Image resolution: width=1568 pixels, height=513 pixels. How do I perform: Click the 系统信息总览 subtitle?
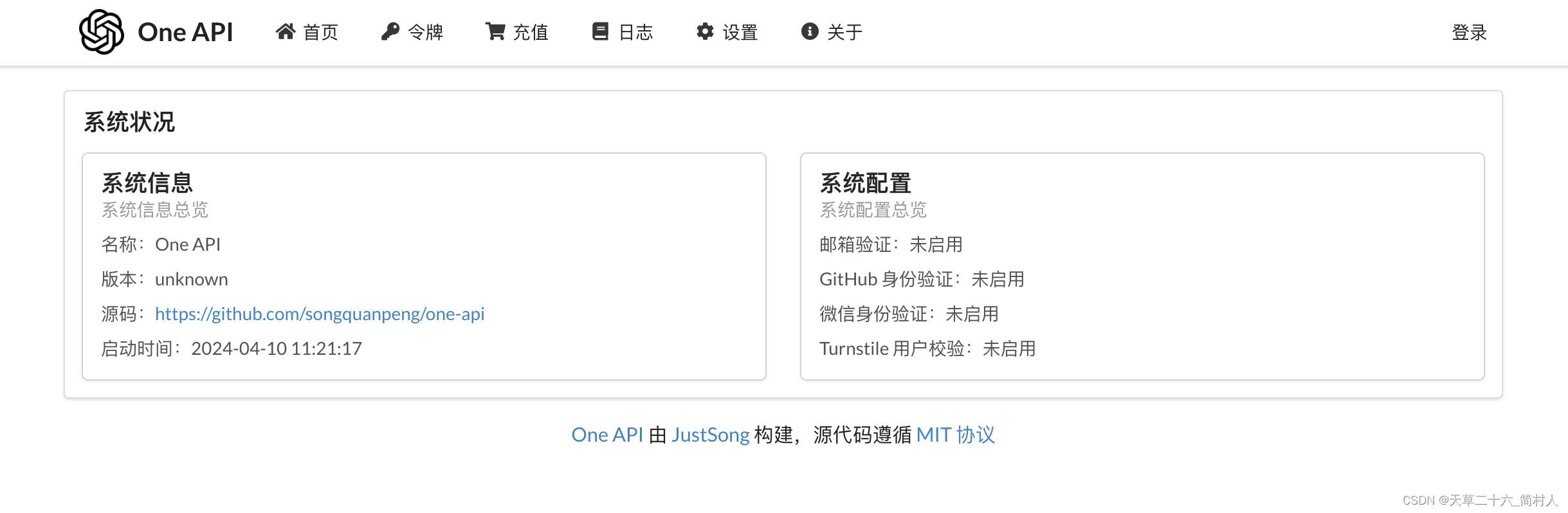click(x=155, y=210)
